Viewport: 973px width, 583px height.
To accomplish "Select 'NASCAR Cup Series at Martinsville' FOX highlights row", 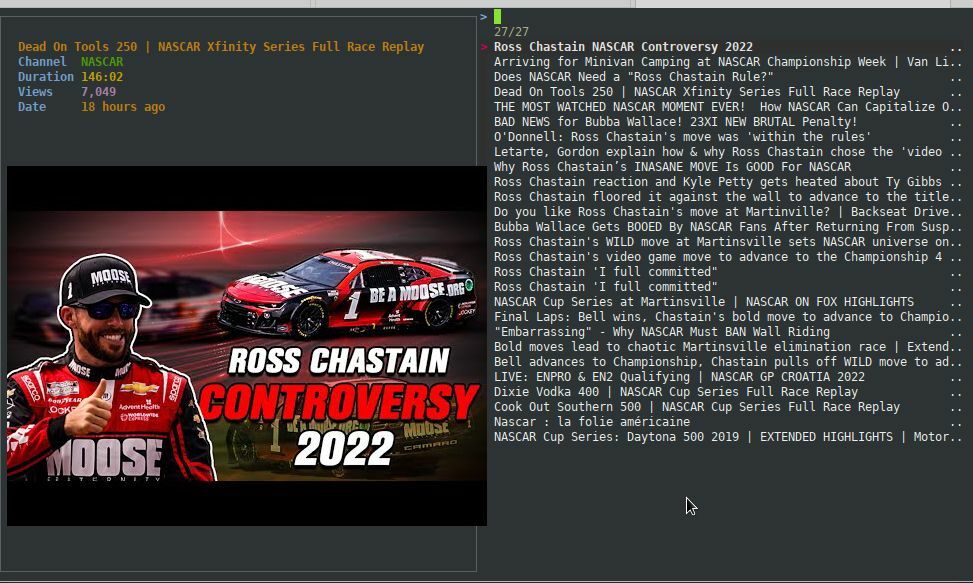I will pos(727,302).
